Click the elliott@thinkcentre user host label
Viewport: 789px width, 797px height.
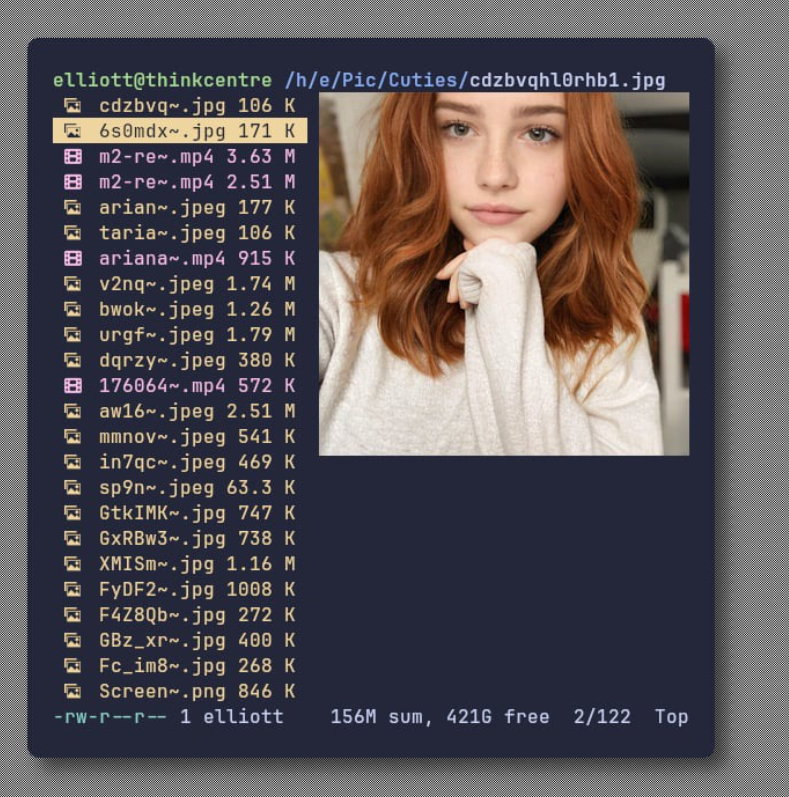pyautogui.click(x=163, y=80)
